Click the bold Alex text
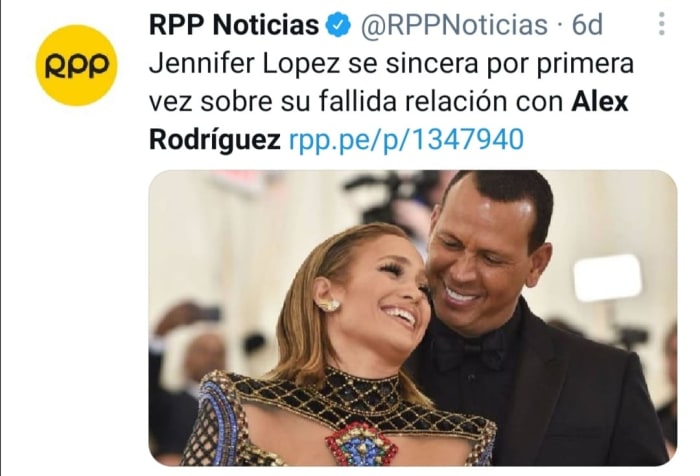 600,101
